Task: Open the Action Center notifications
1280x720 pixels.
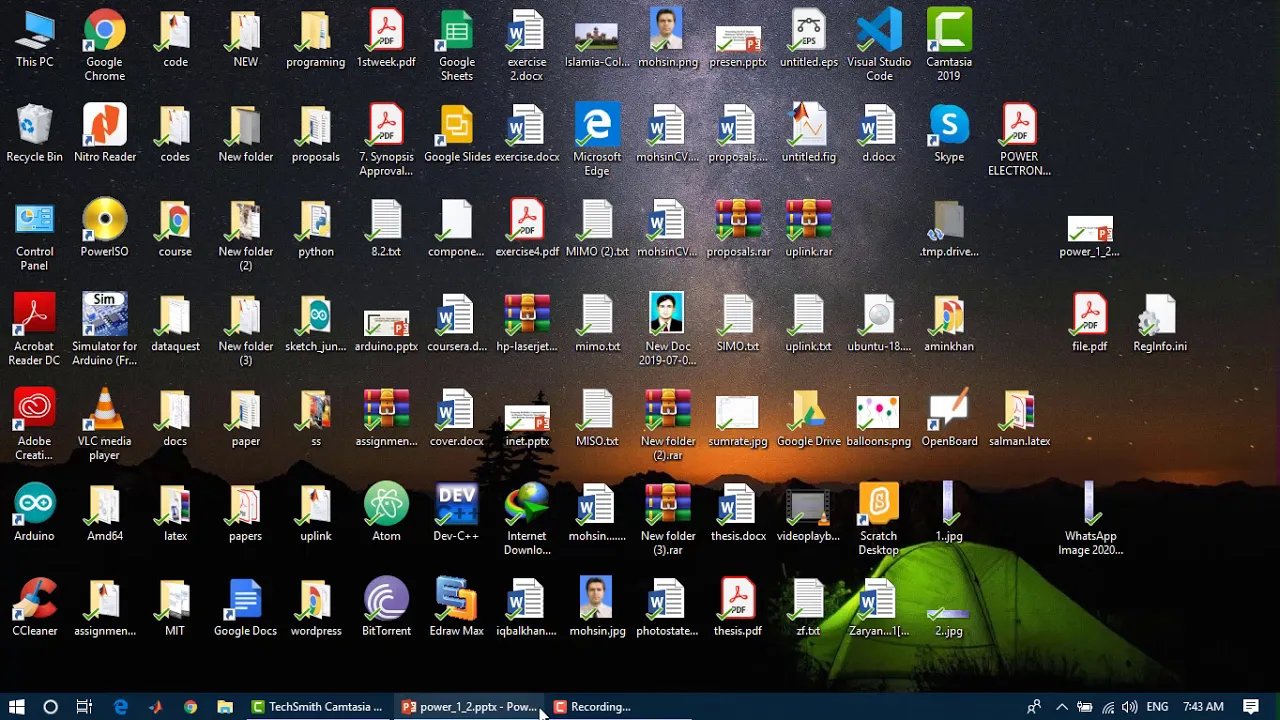Action: coord(1251,706)
